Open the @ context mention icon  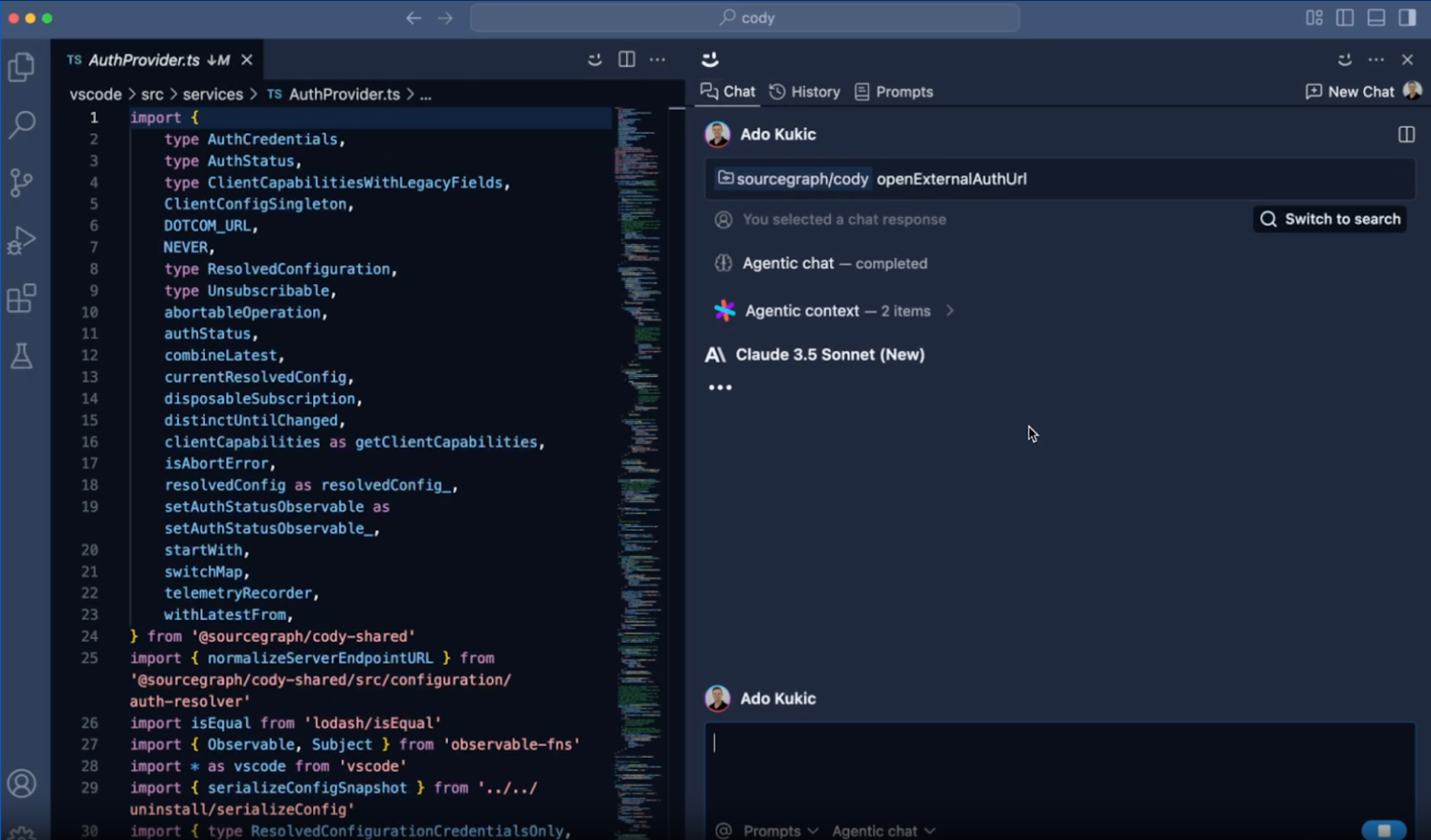pyautogui.click(x=723, y=830)
